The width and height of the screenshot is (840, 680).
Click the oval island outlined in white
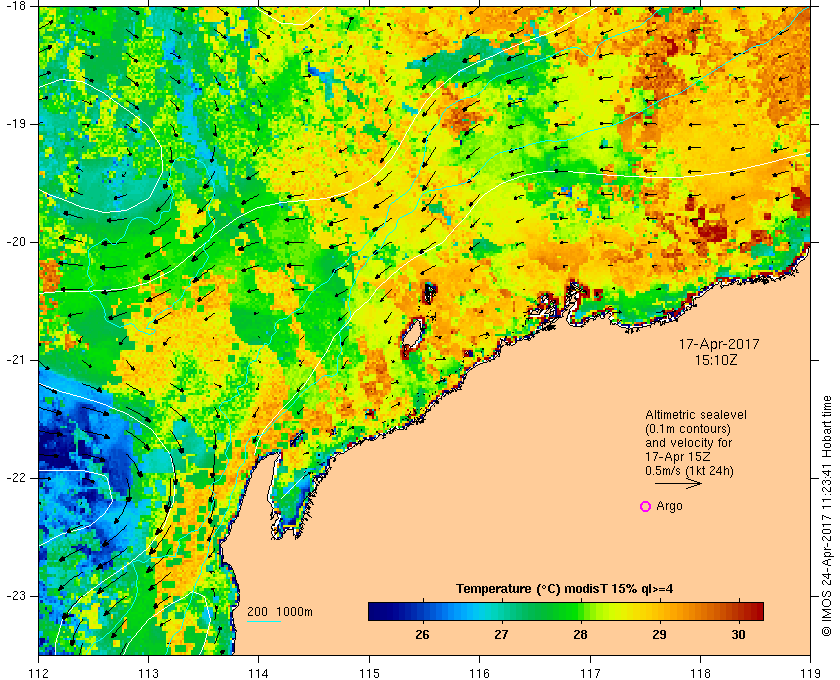(412, 335)
